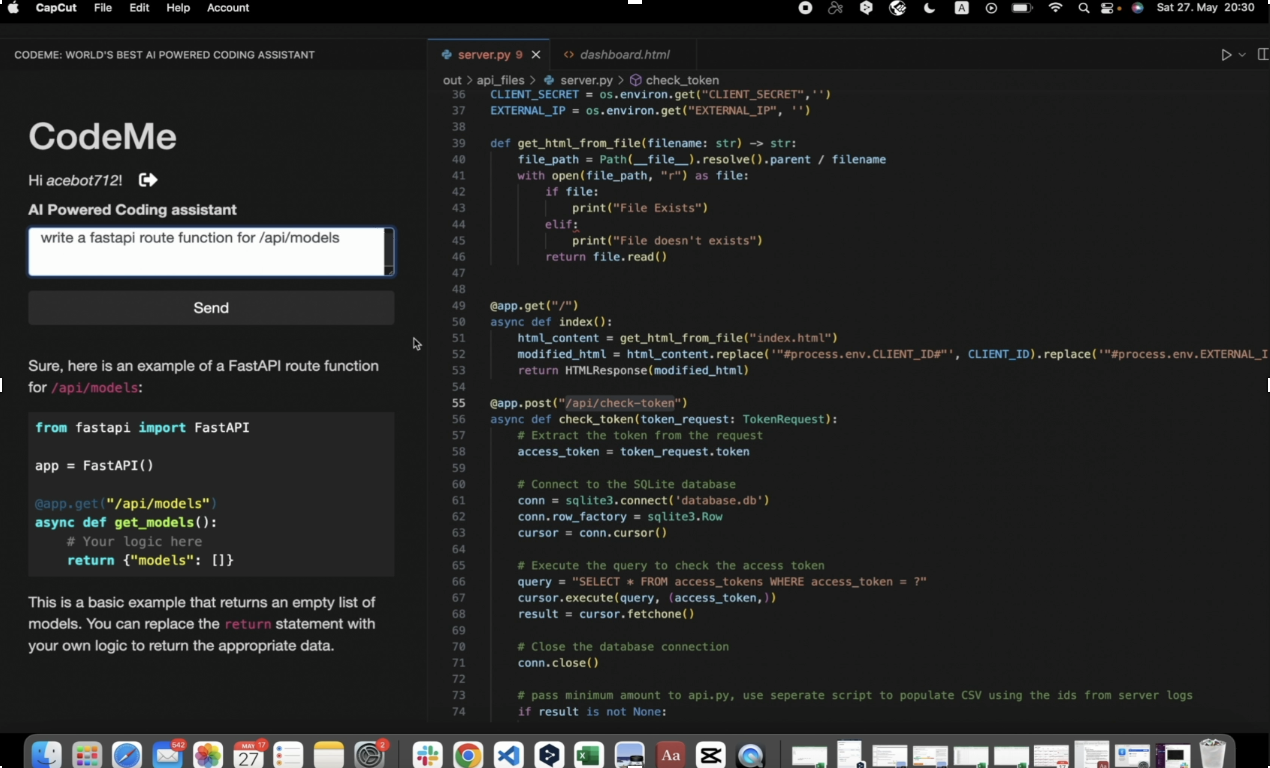Open Excel from the dock

click(x=588, y=755)
